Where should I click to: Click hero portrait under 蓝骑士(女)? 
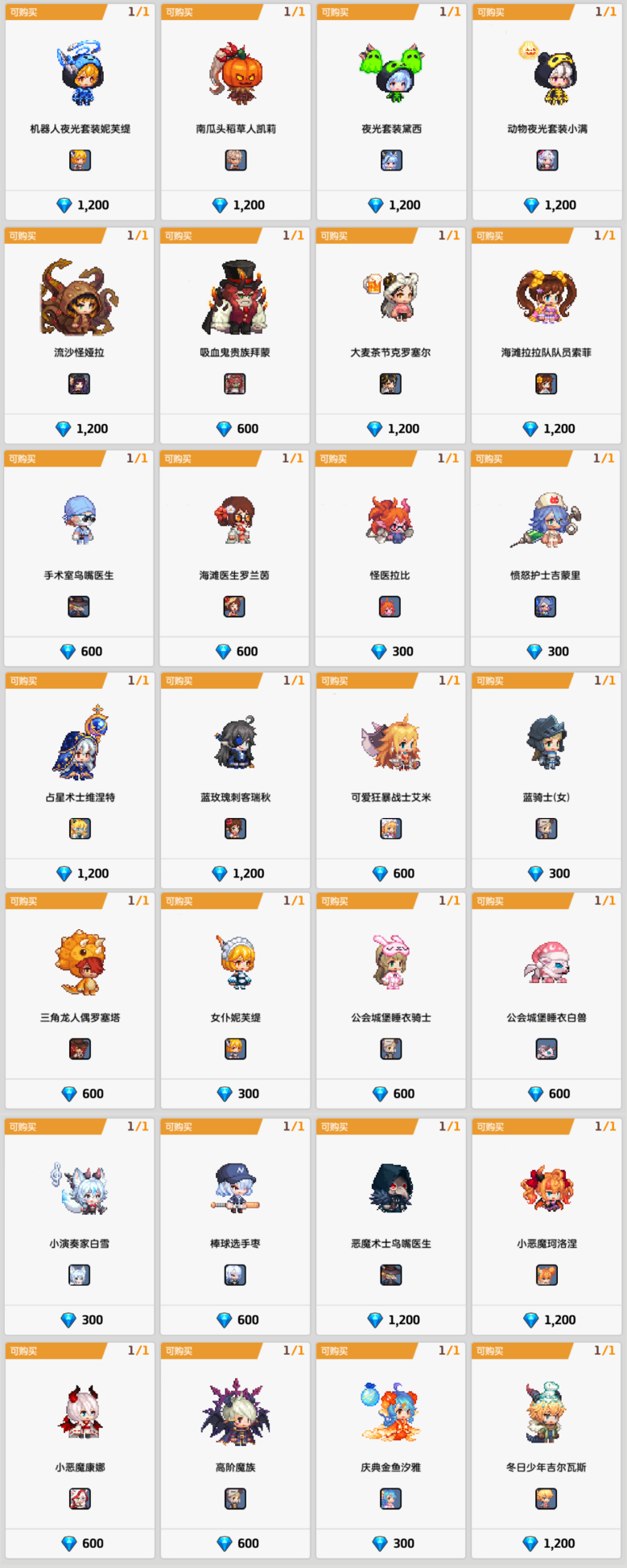547,829
